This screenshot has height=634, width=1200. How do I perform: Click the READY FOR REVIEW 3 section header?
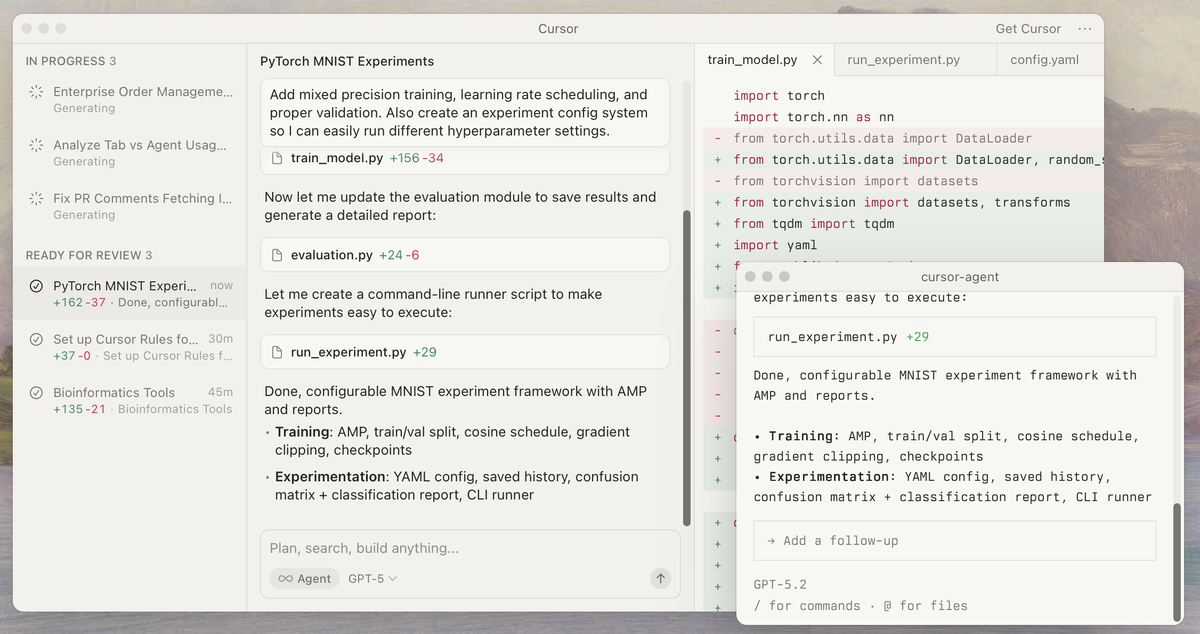[89, 255]
